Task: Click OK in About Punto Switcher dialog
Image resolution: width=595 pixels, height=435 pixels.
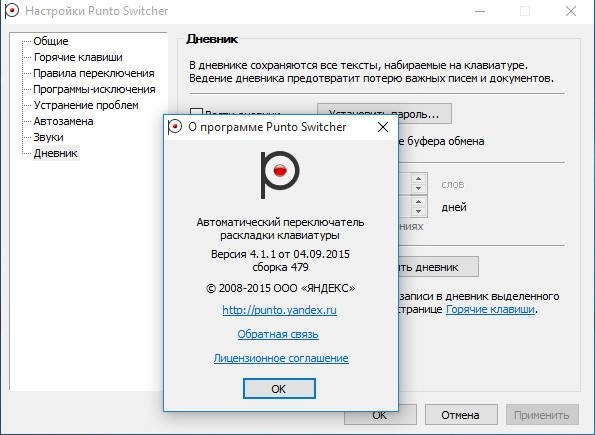Action: tap(279, 388)
